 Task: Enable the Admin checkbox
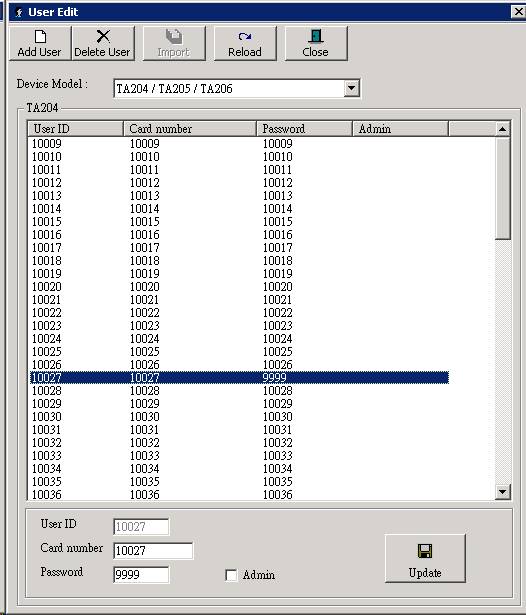[231, 575]
